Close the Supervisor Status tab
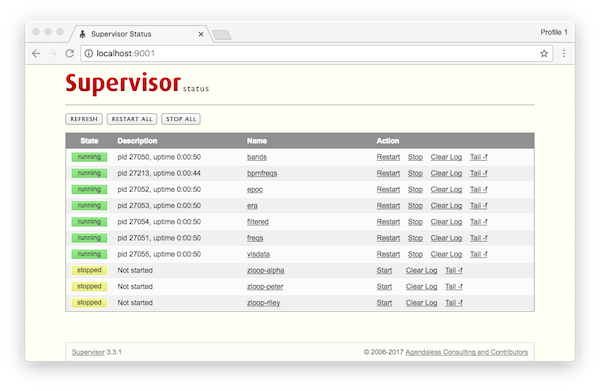 [201, 34]
